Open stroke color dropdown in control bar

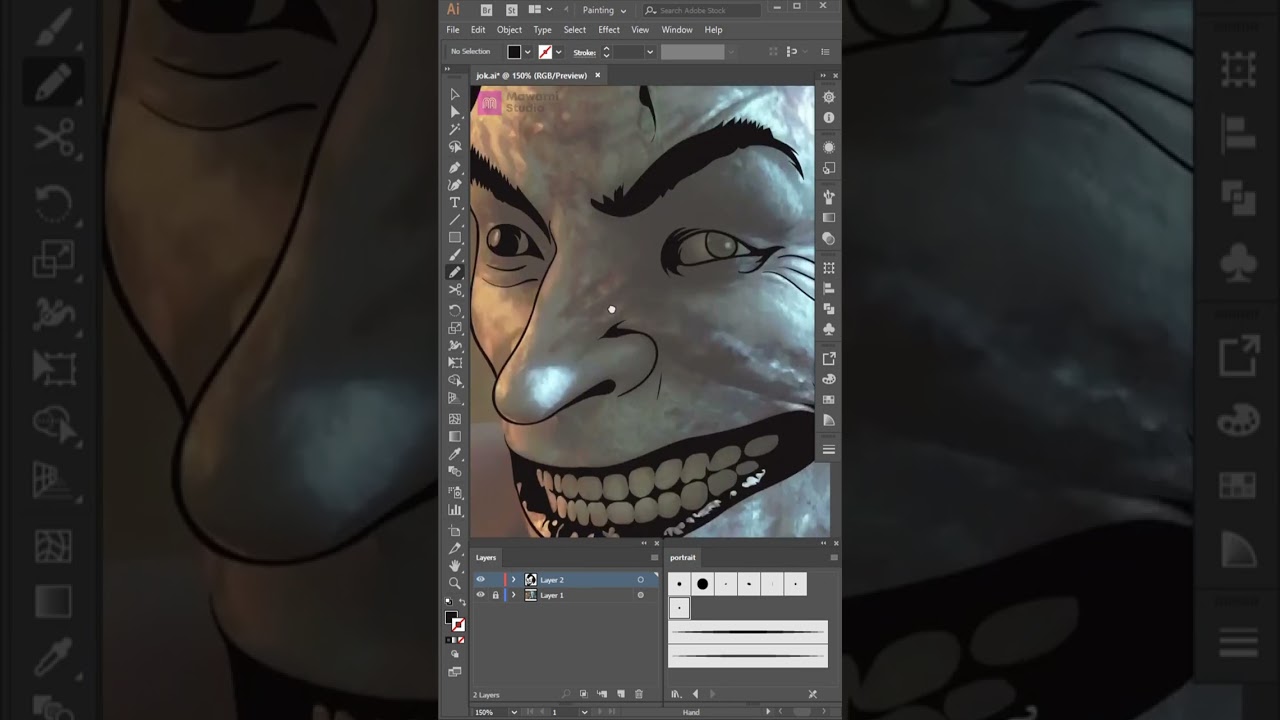pos(558,52)
